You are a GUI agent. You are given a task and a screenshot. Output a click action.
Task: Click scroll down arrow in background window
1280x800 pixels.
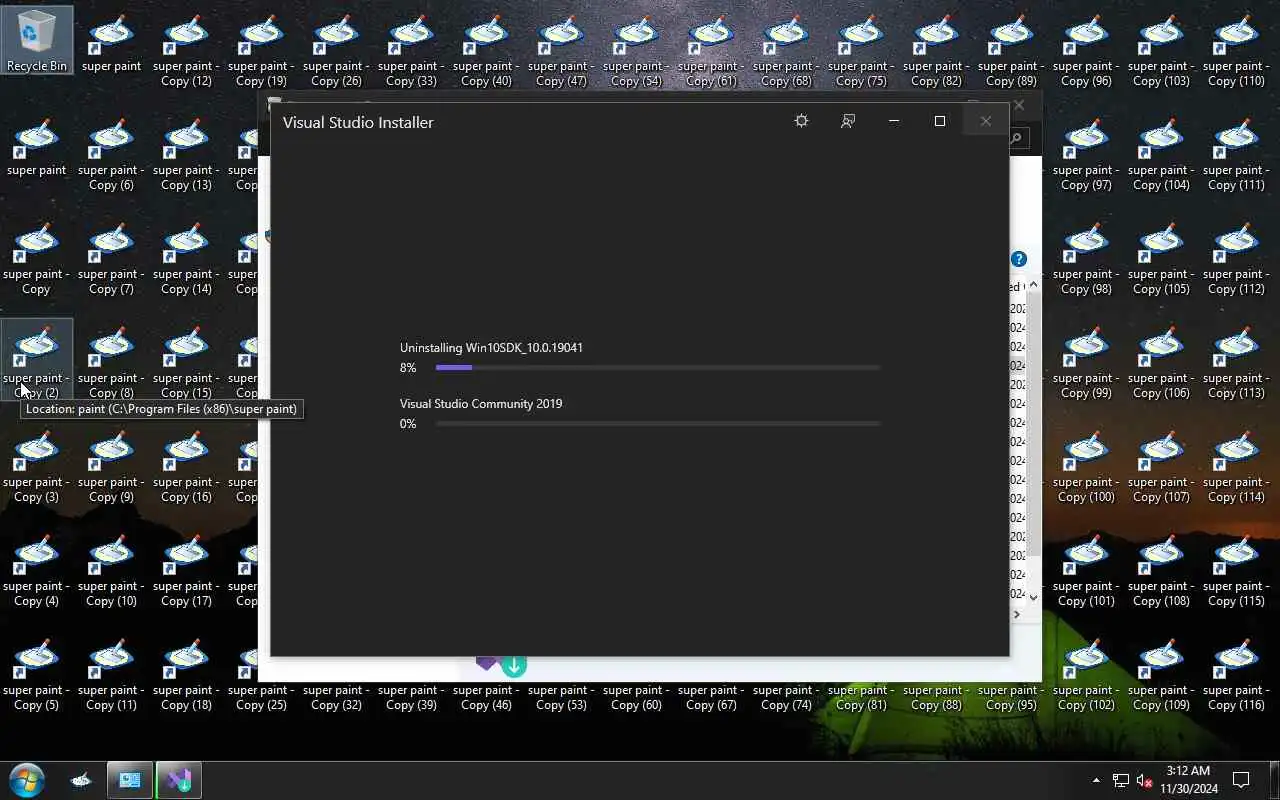tap(1033, 597)
